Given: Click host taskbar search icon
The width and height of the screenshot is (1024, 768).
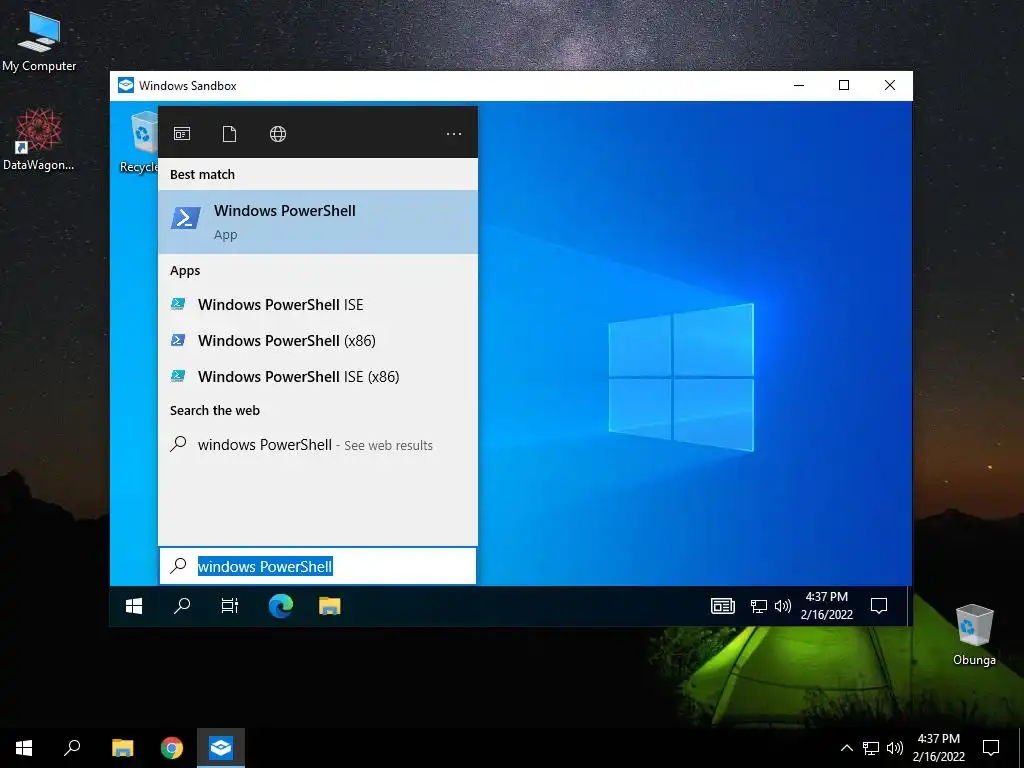Looking at the screenshot, I should pyautogui.click(x=72, y=748).
